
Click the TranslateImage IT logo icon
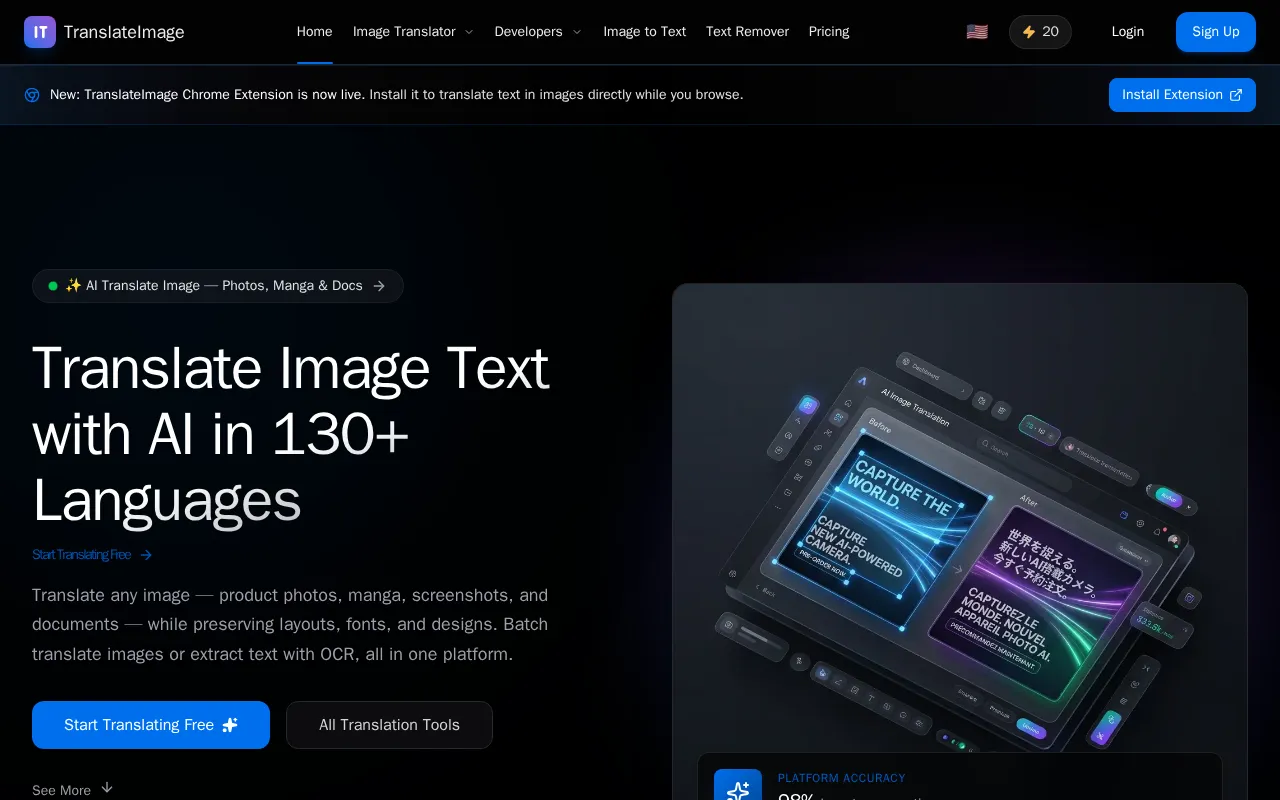tap(40, 32)
